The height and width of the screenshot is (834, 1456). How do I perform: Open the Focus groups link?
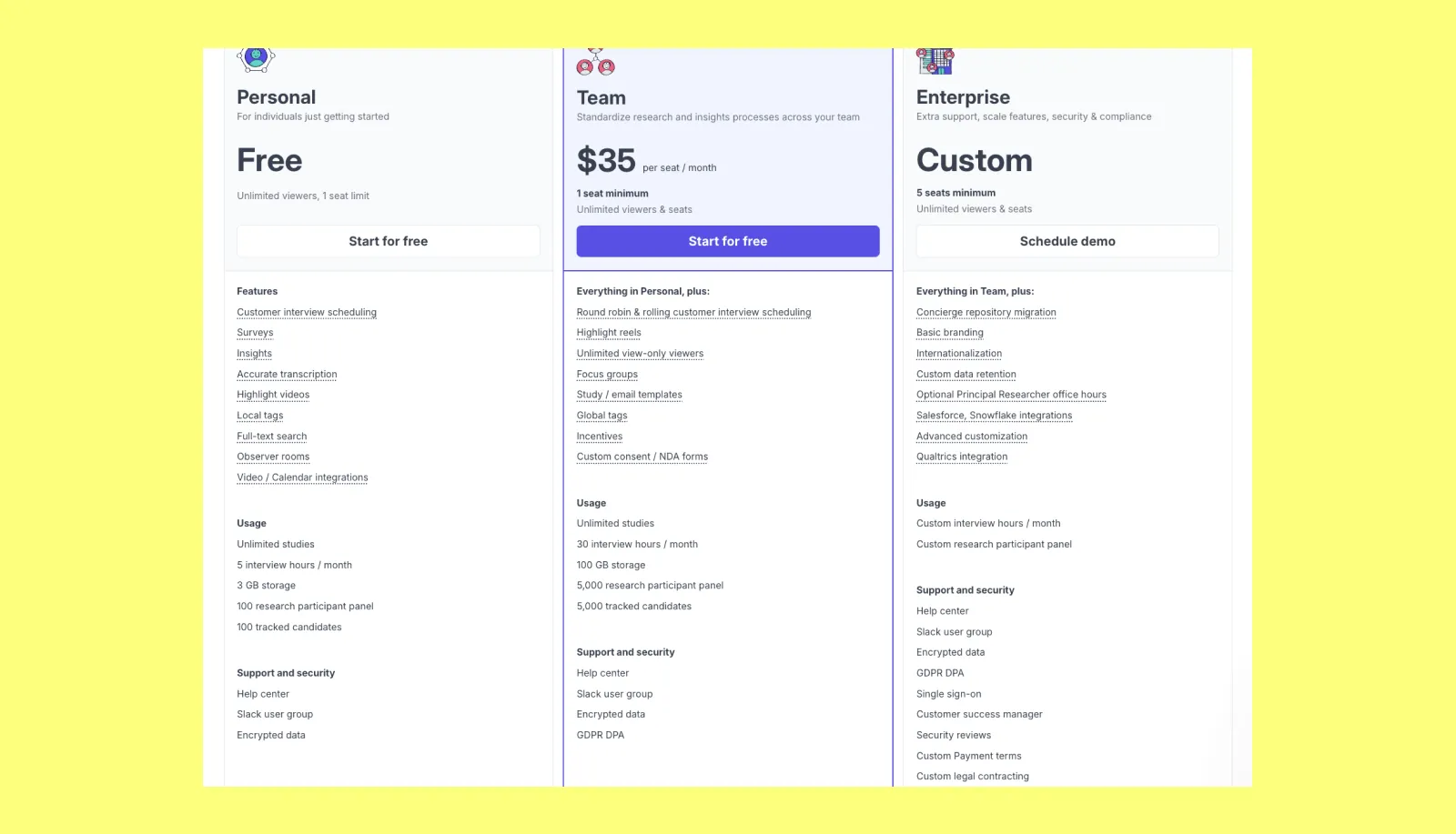click(607, 374)
